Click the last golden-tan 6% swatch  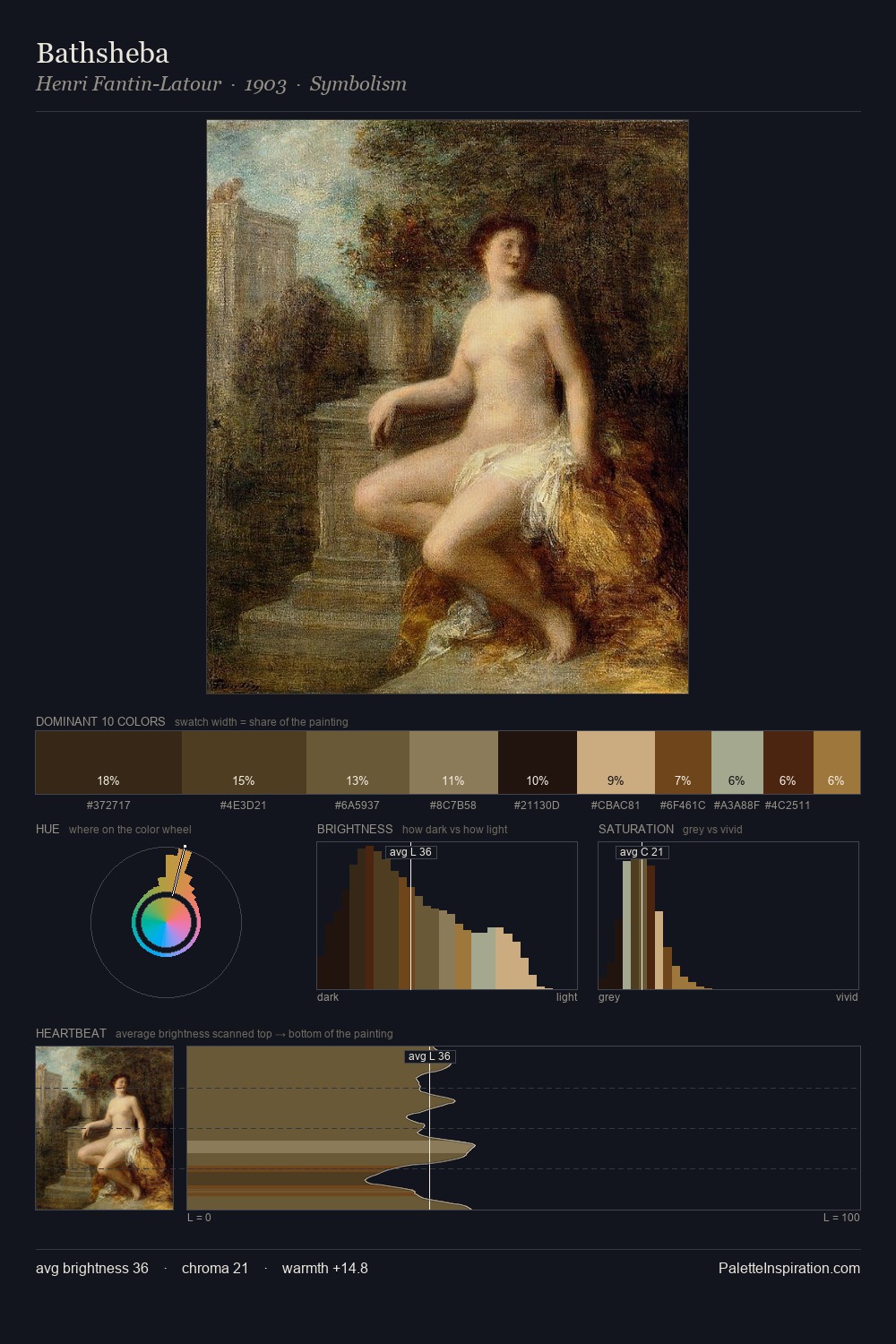tap(836, 762)
